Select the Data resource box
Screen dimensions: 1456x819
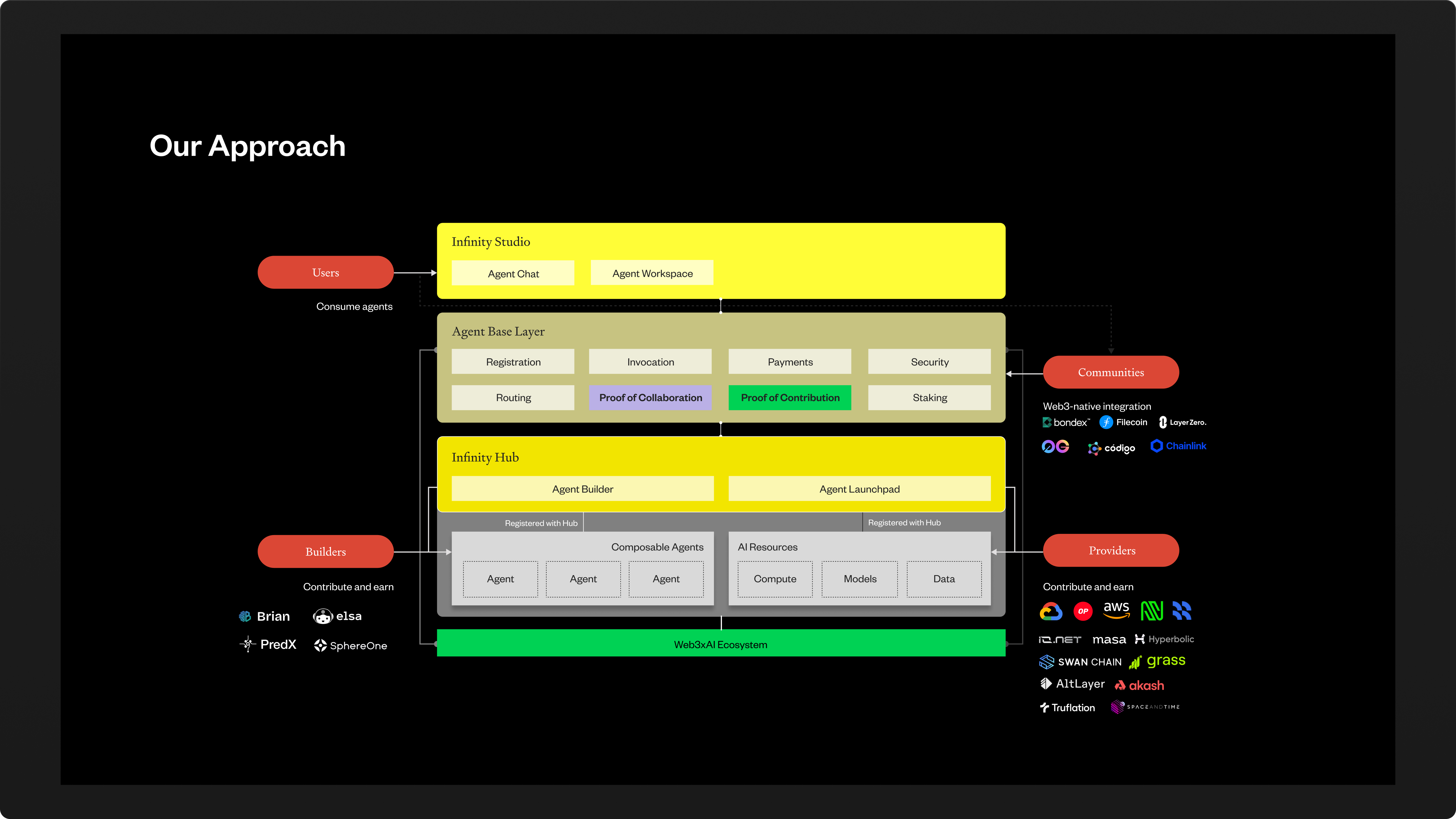[x=944, y=579]
